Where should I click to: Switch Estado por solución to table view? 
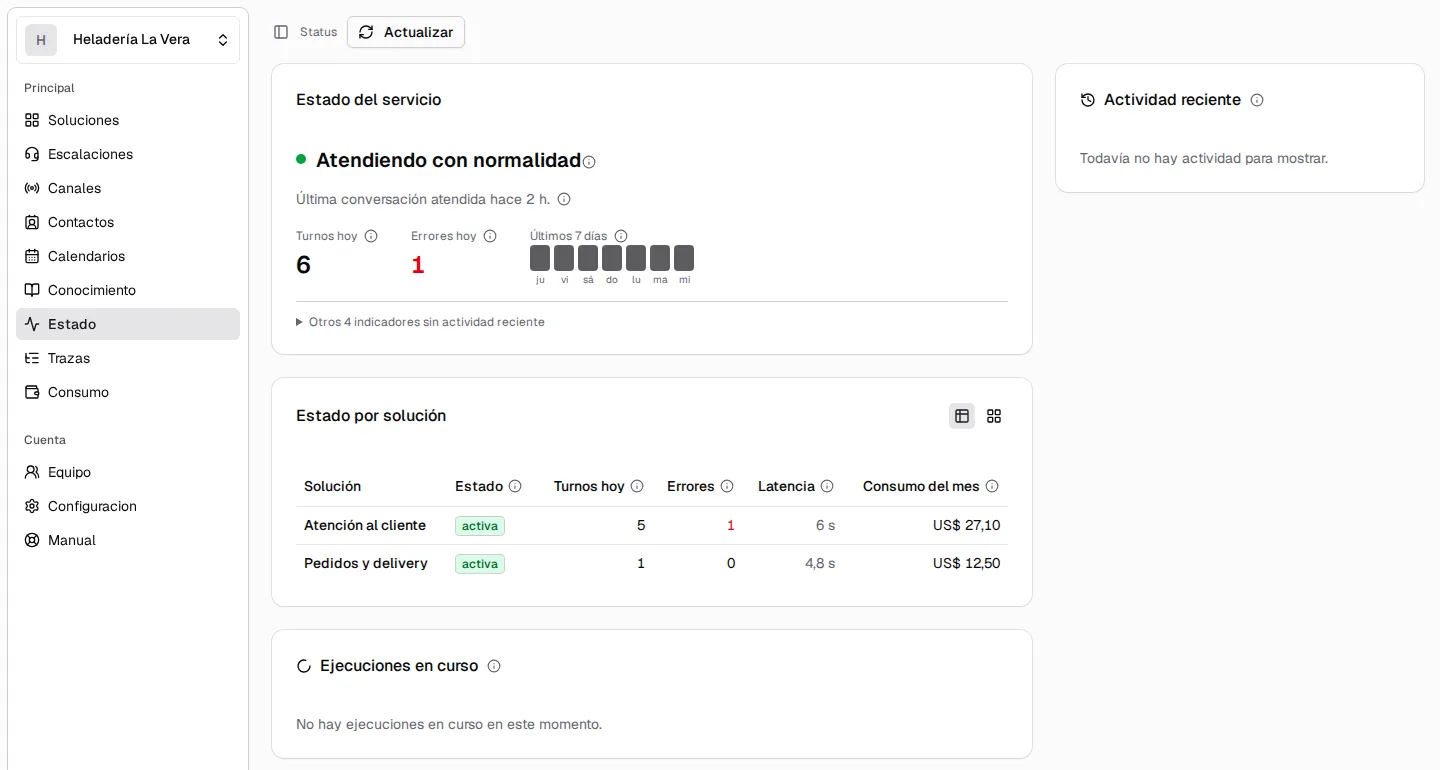coord(962,416)
